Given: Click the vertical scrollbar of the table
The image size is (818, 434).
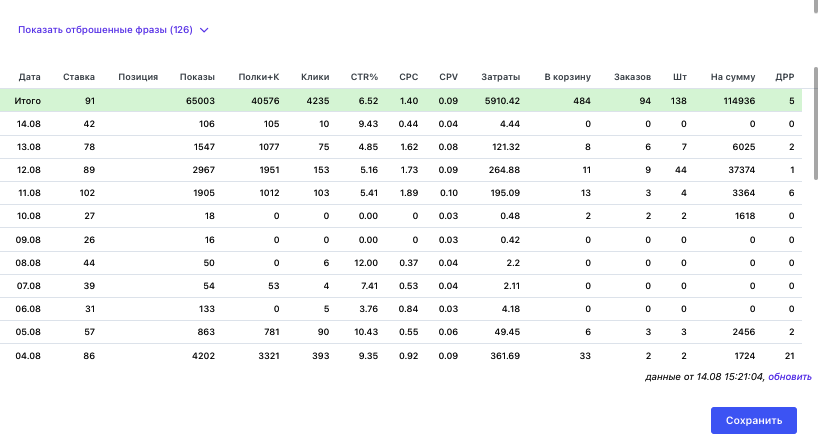Looking at the screenshot, I should (815, 124).
